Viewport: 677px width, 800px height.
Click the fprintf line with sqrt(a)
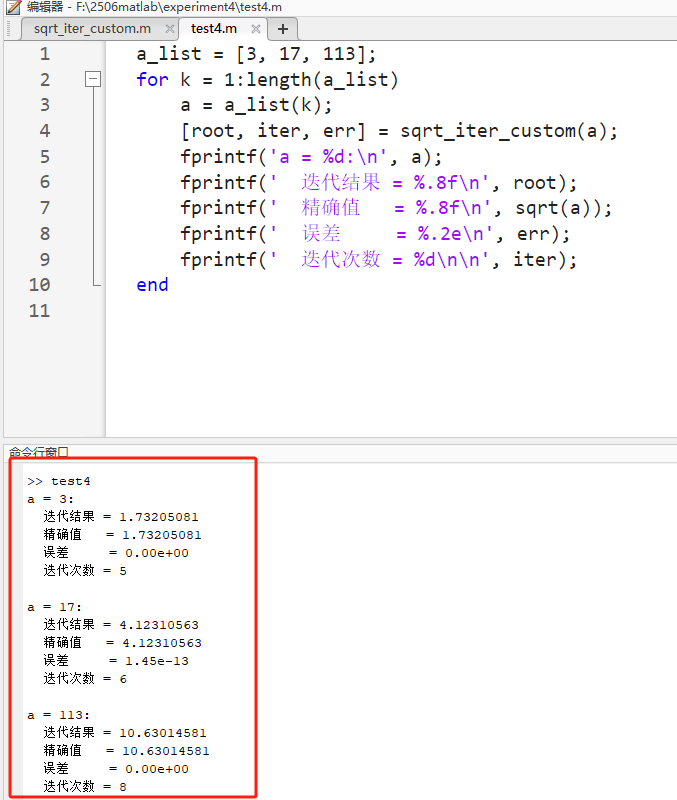click(x=396, y=208)
